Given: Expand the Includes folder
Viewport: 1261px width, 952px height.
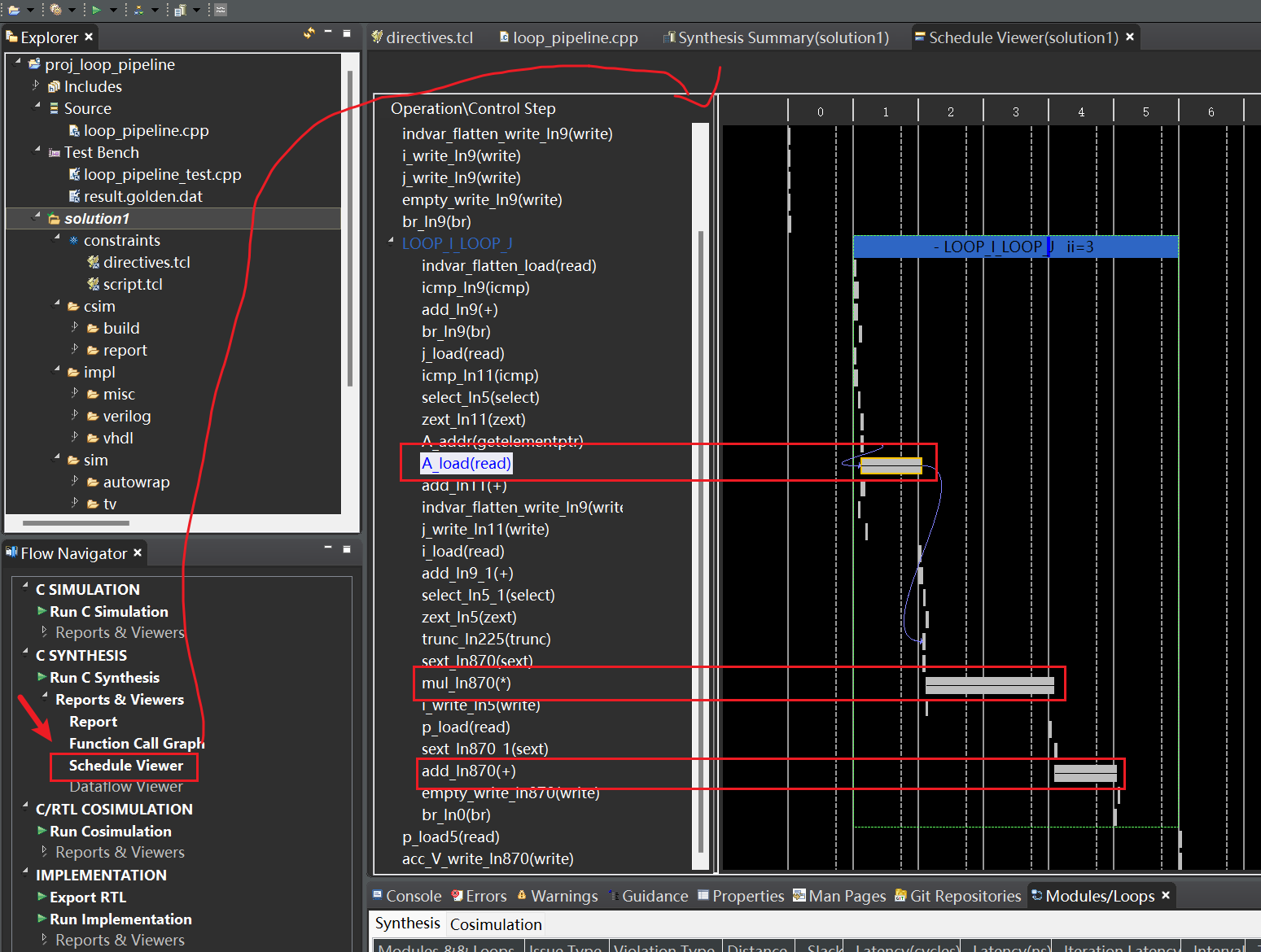Looking at the screenshot, I should [x=35, y=85].
